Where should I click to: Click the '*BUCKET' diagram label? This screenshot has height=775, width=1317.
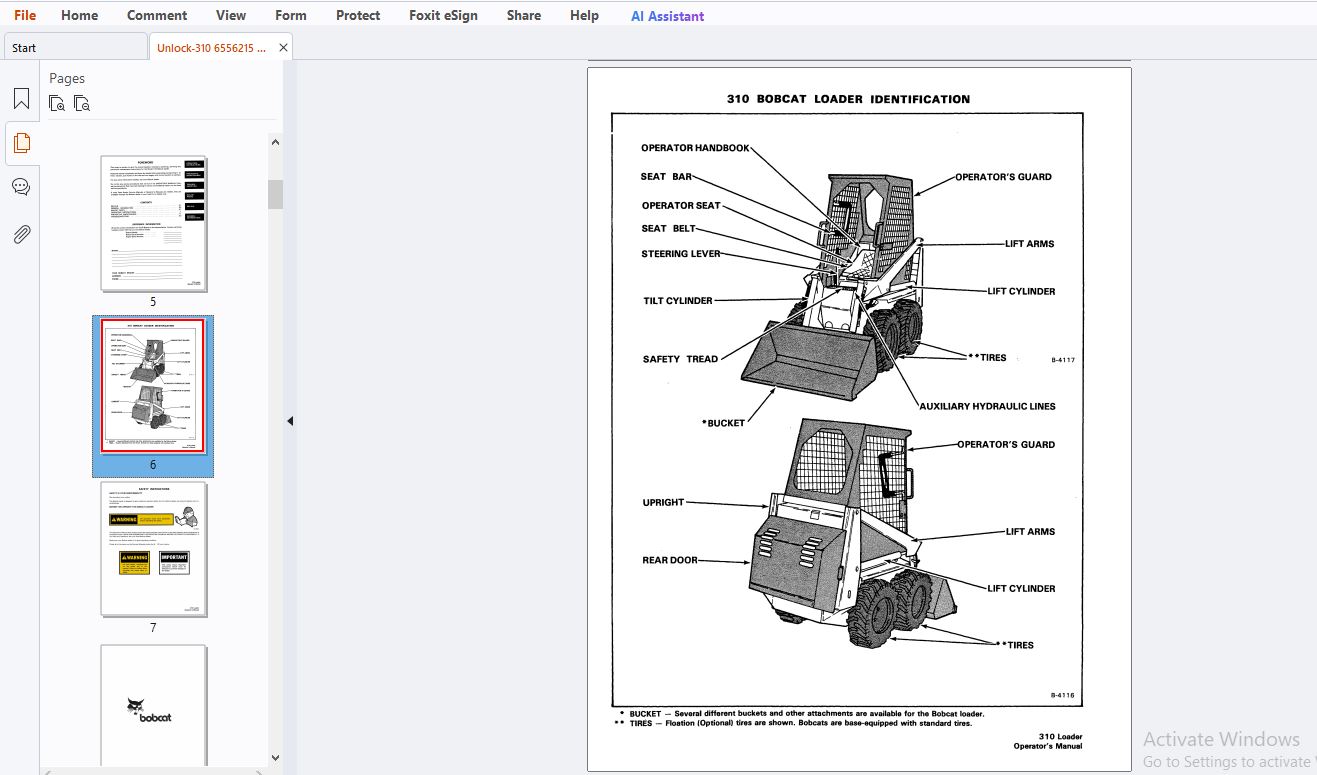tap(723, 423)
